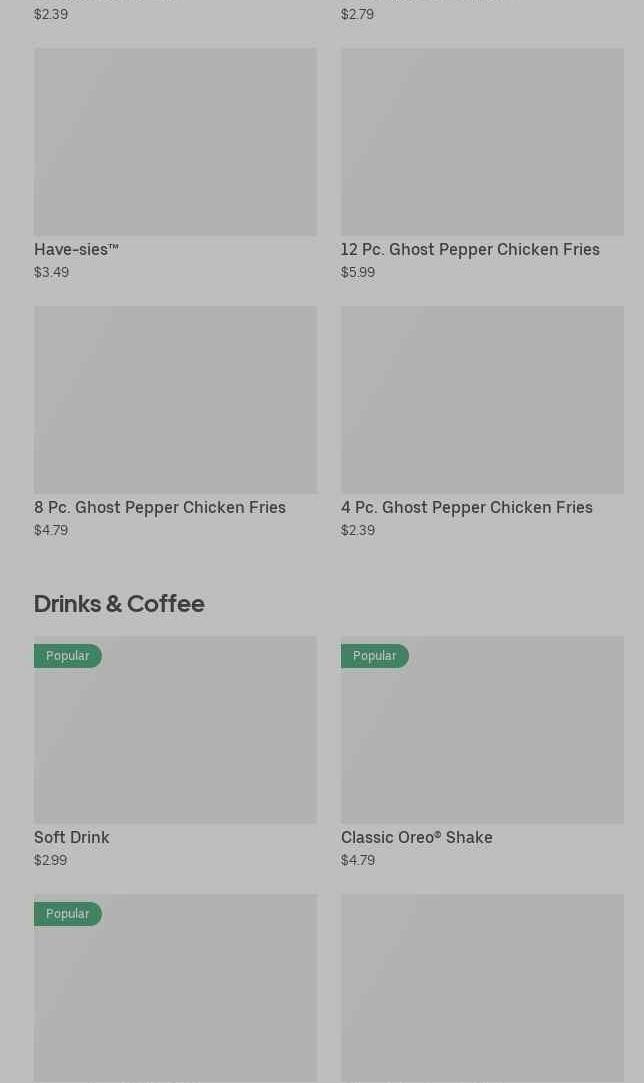This screenshot has width=644, height=1083.
Task: Select the Classic Oreo® Shake title
Action: (x=417, y=837)
